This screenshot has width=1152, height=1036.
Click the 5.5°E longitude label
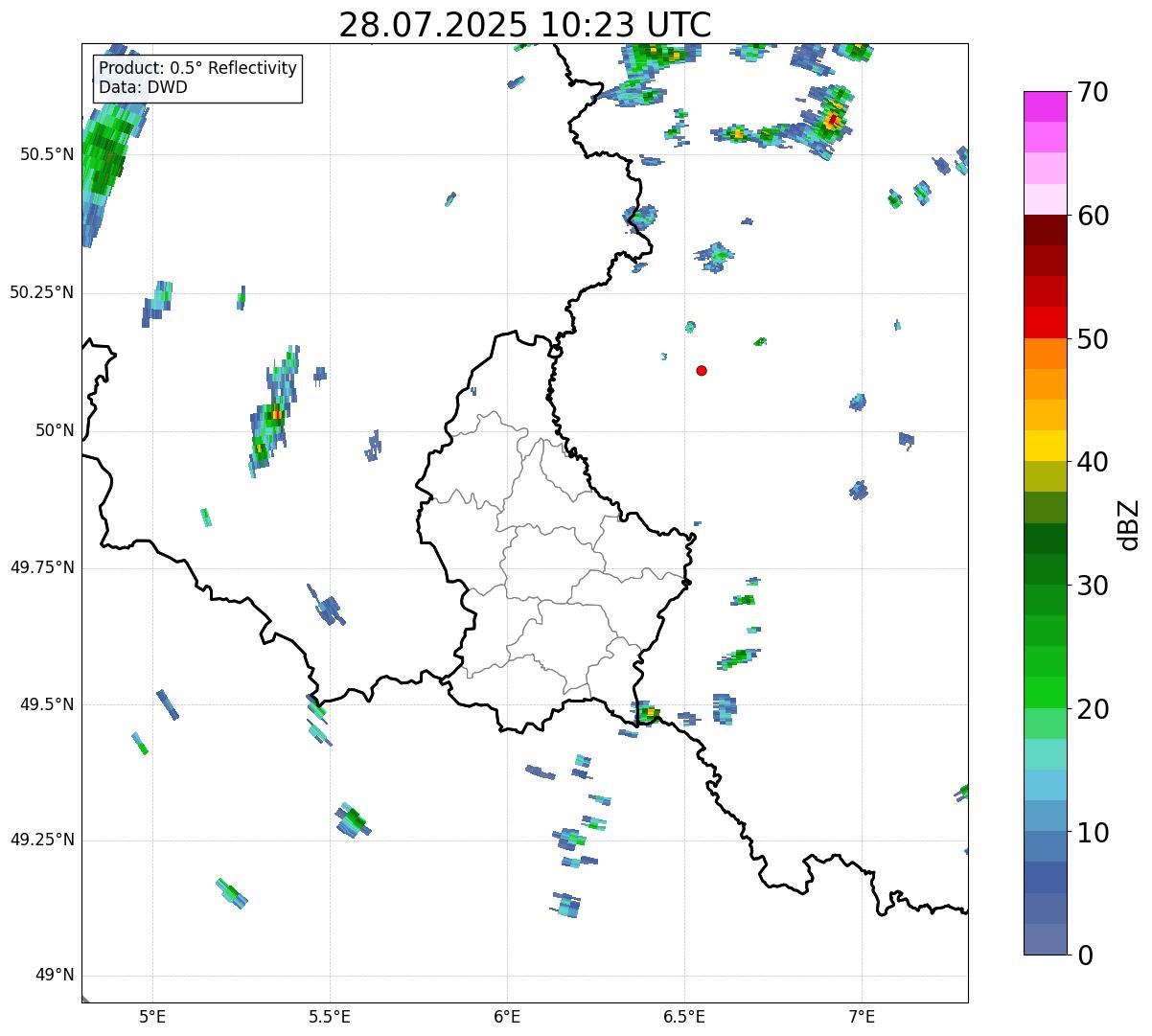[x=330, y=1016]
